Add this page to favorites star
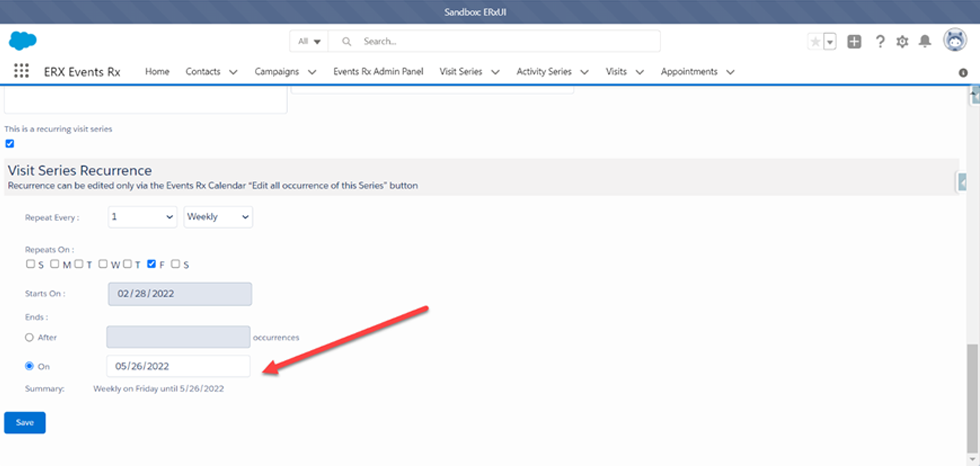 815,41
